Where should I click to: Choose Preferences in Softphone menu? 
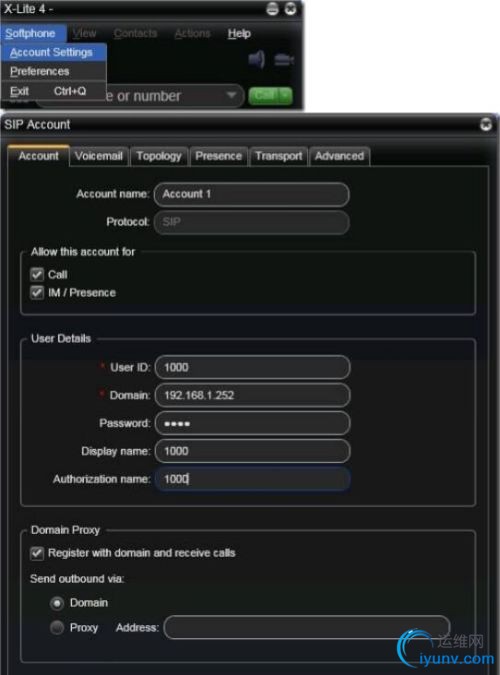click(54, 71)
